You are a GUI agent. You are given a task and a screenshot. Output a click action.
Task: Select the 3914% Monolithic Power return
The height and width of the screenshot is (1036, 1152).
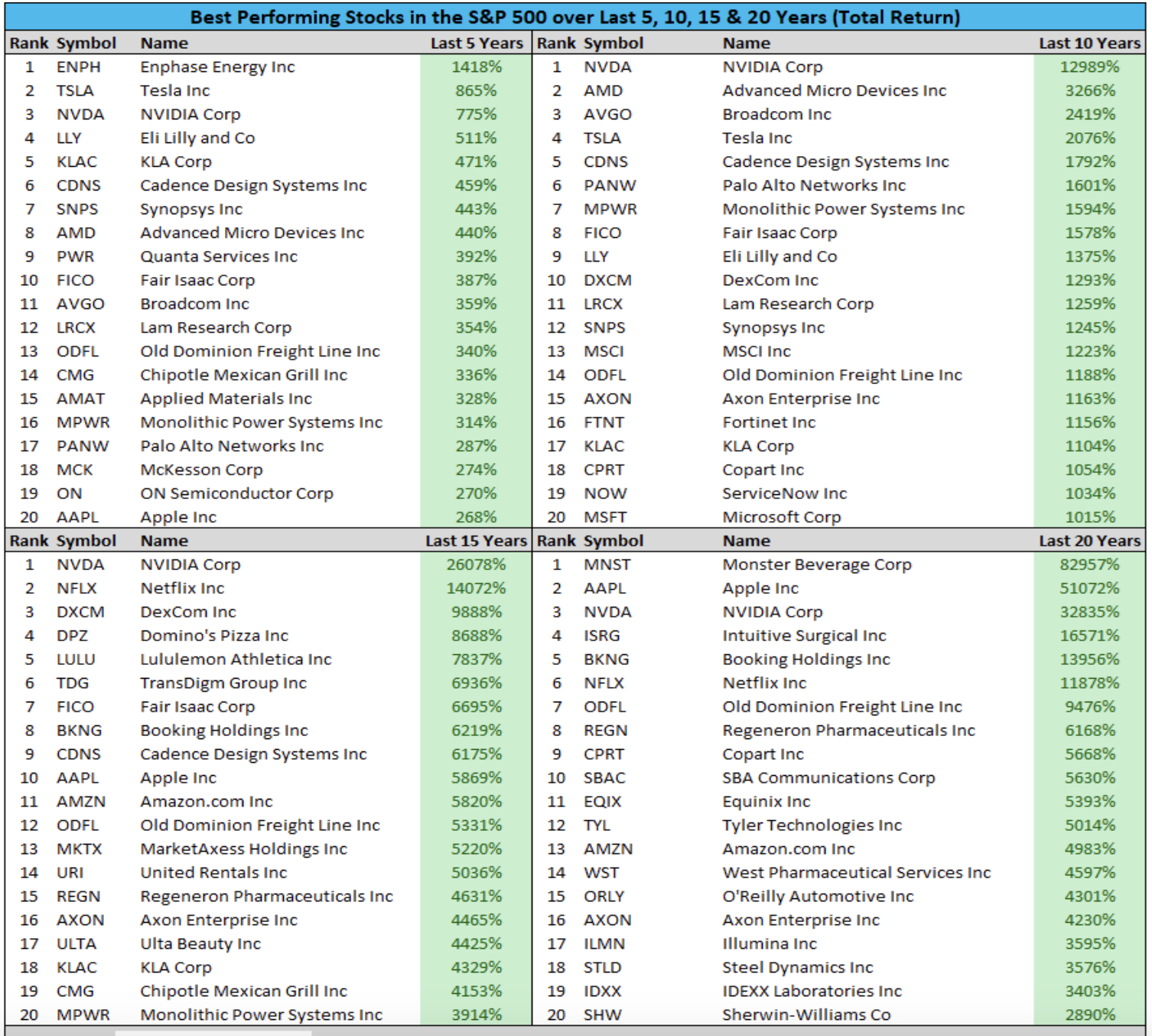pyautogui.click(x=476, y=1015)
